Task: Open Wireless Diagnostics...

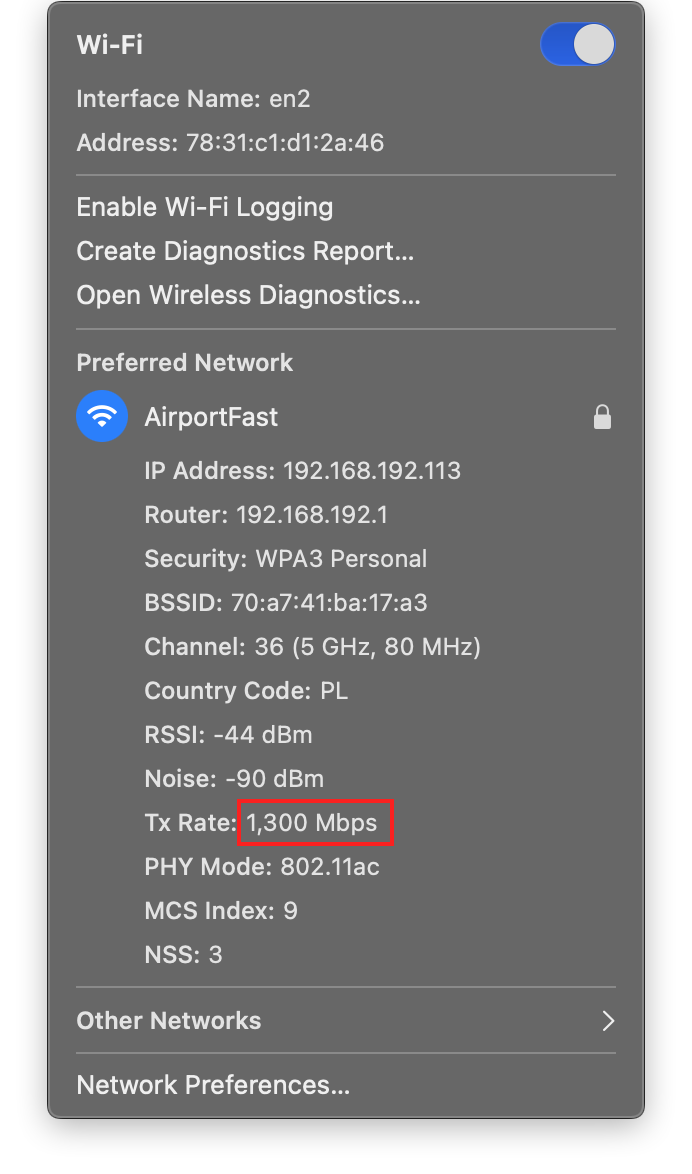Action: pyautogui.click(x=248, y=295)
